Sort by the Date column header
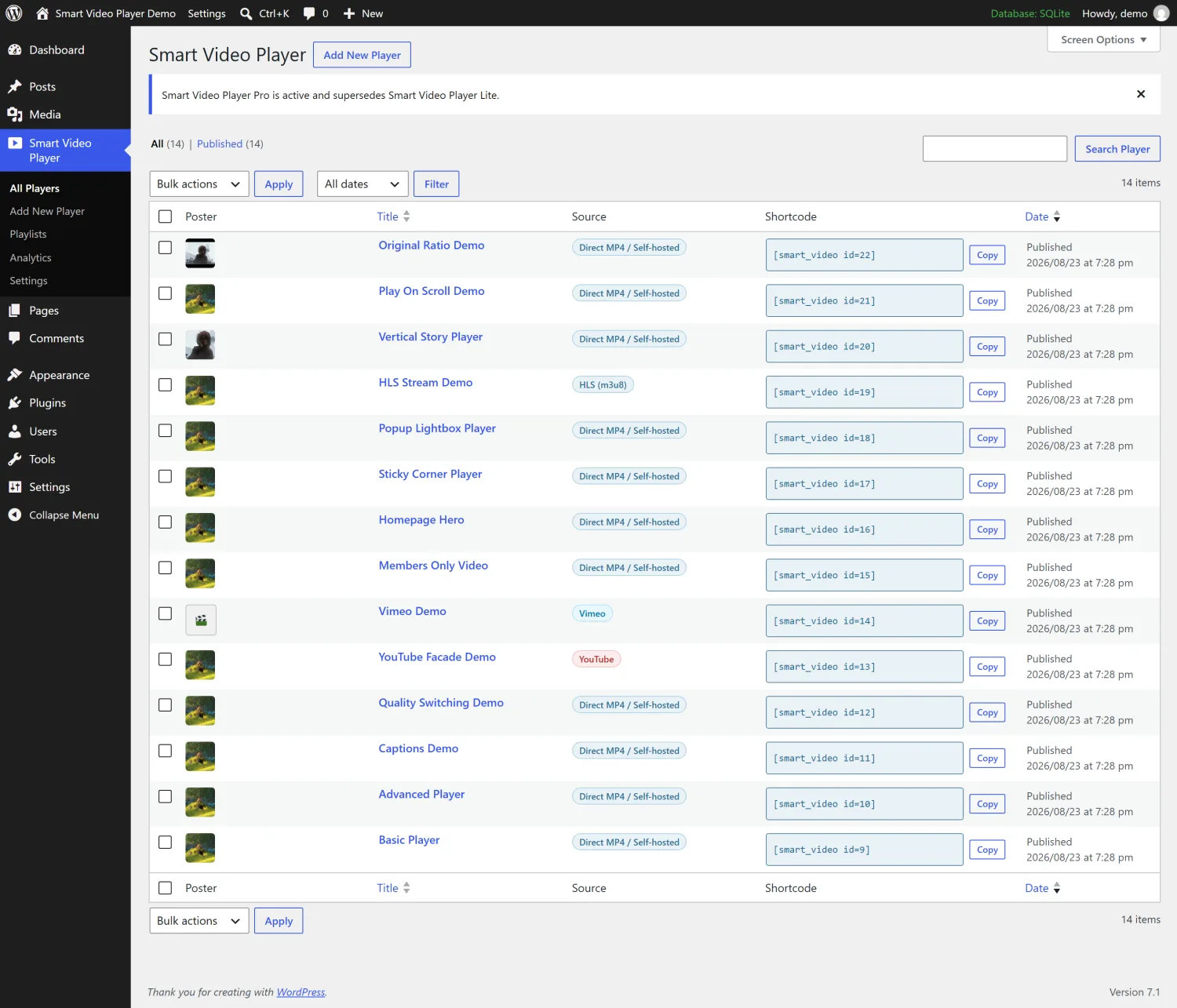 point(1043,217)
